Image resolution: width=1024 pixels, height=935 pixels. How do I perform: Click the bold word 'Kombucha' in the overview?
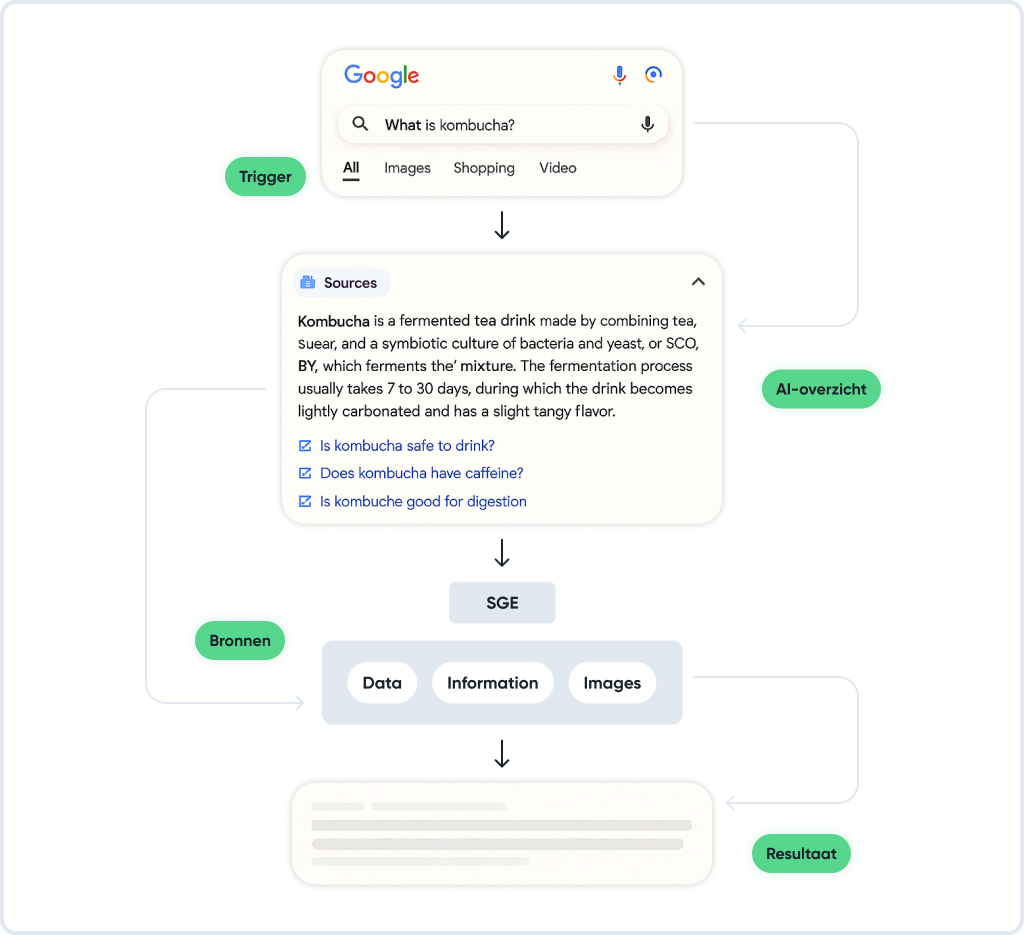pos(334,321)
